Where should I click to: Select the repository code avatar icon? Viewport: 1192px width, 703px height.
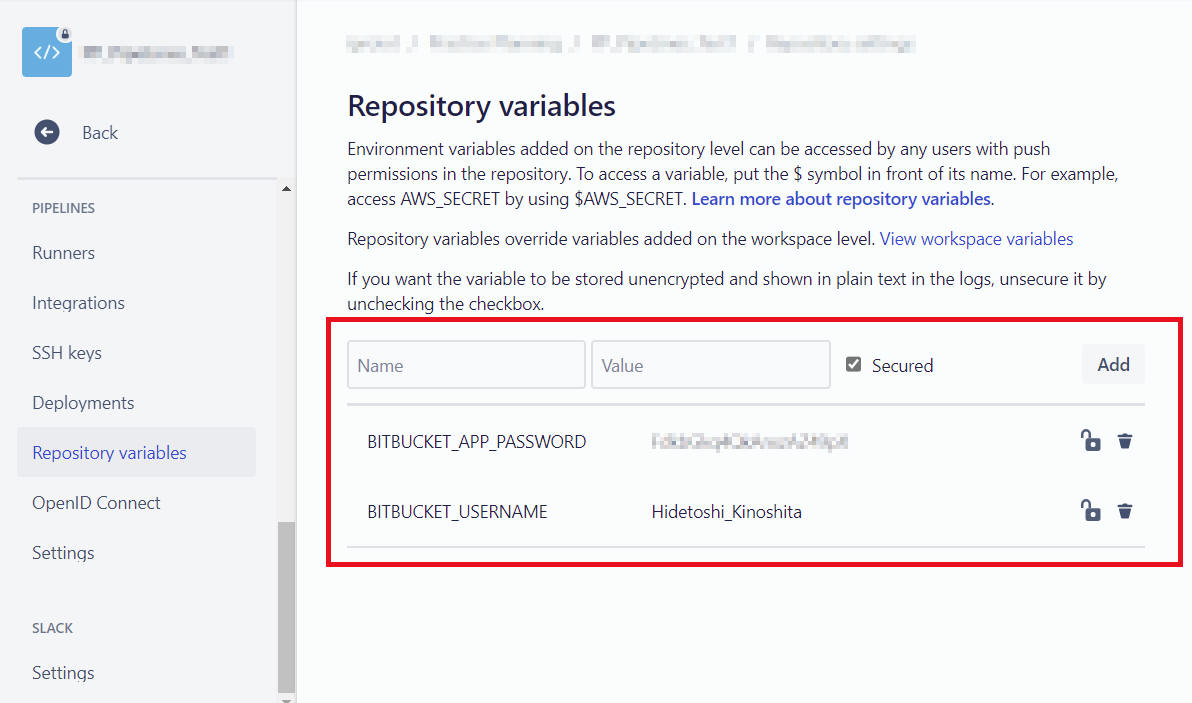46,51
